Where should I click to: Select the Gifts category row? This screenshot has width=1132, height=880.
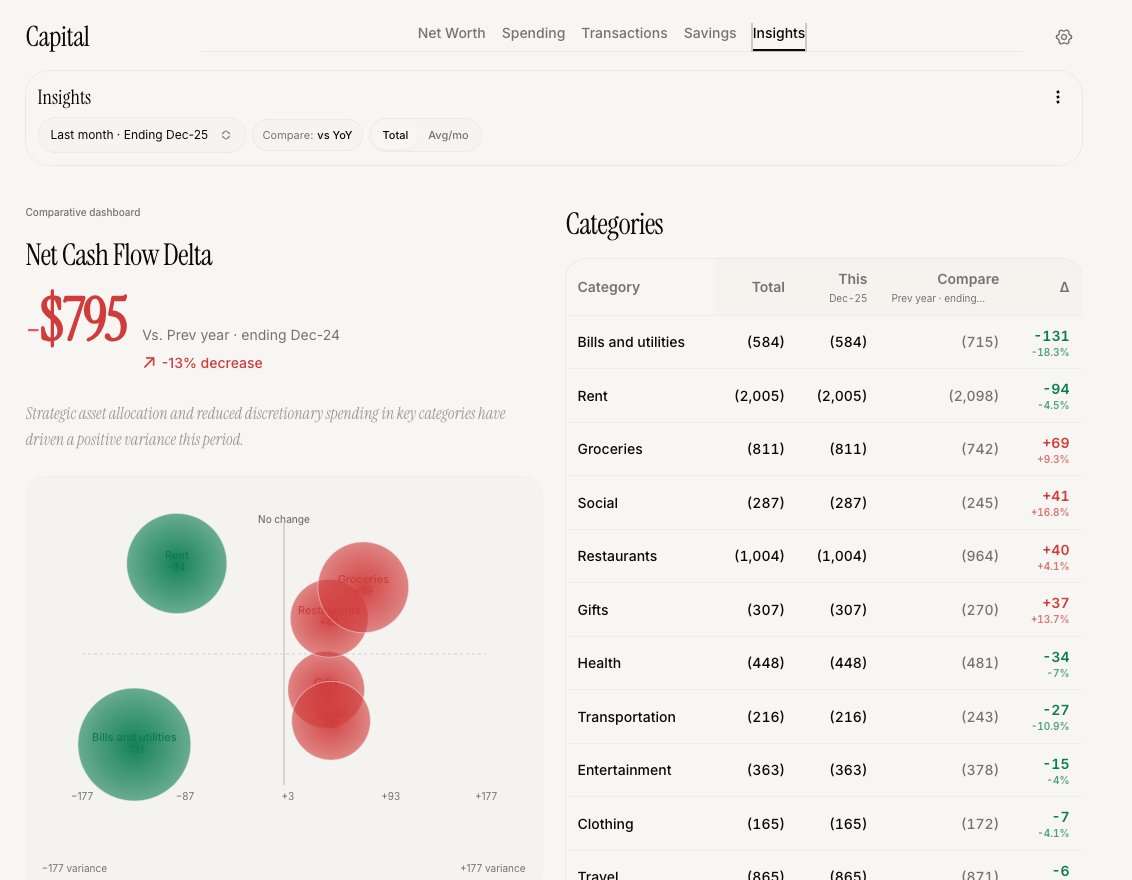point(824,610)
